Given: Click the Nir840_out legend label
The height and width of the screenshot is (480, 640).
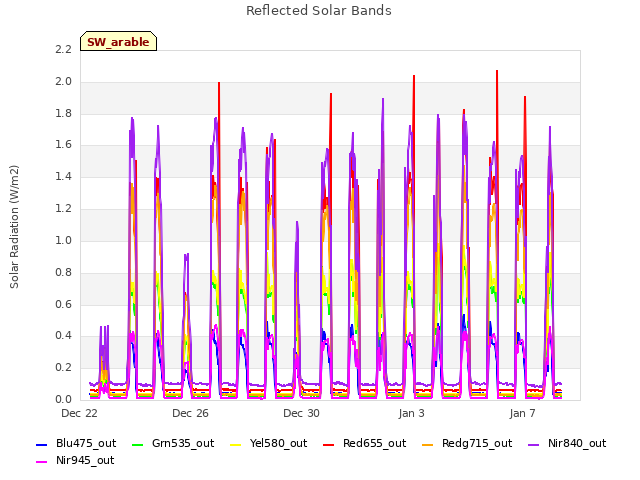Looking at the screenshot, I should [x=577, y=443].
